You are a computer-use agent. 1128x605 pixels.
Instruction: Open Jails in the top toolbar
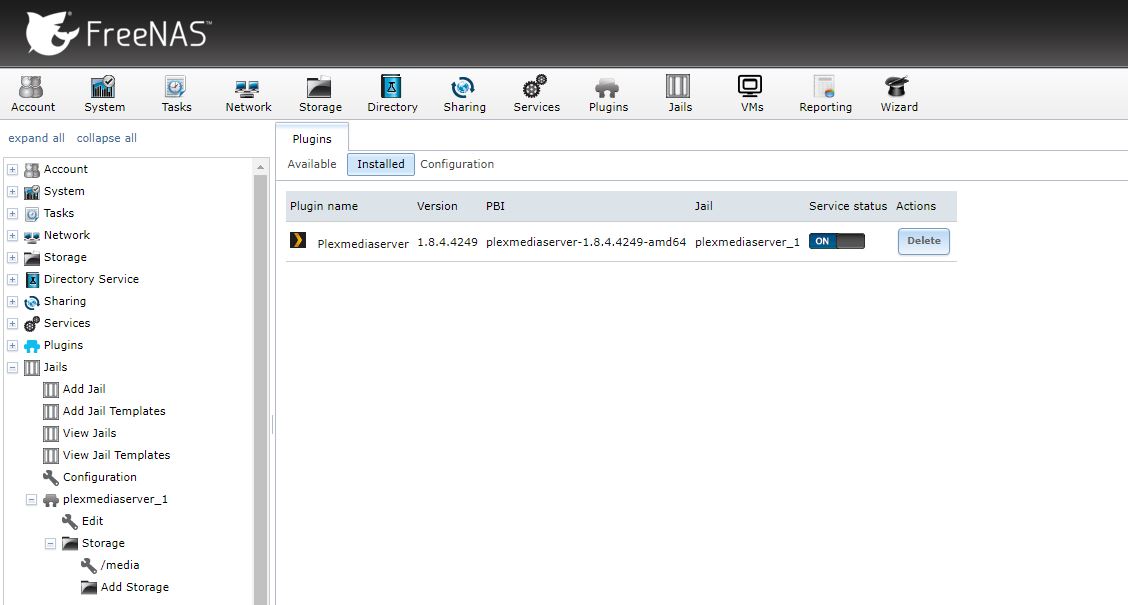679,94
